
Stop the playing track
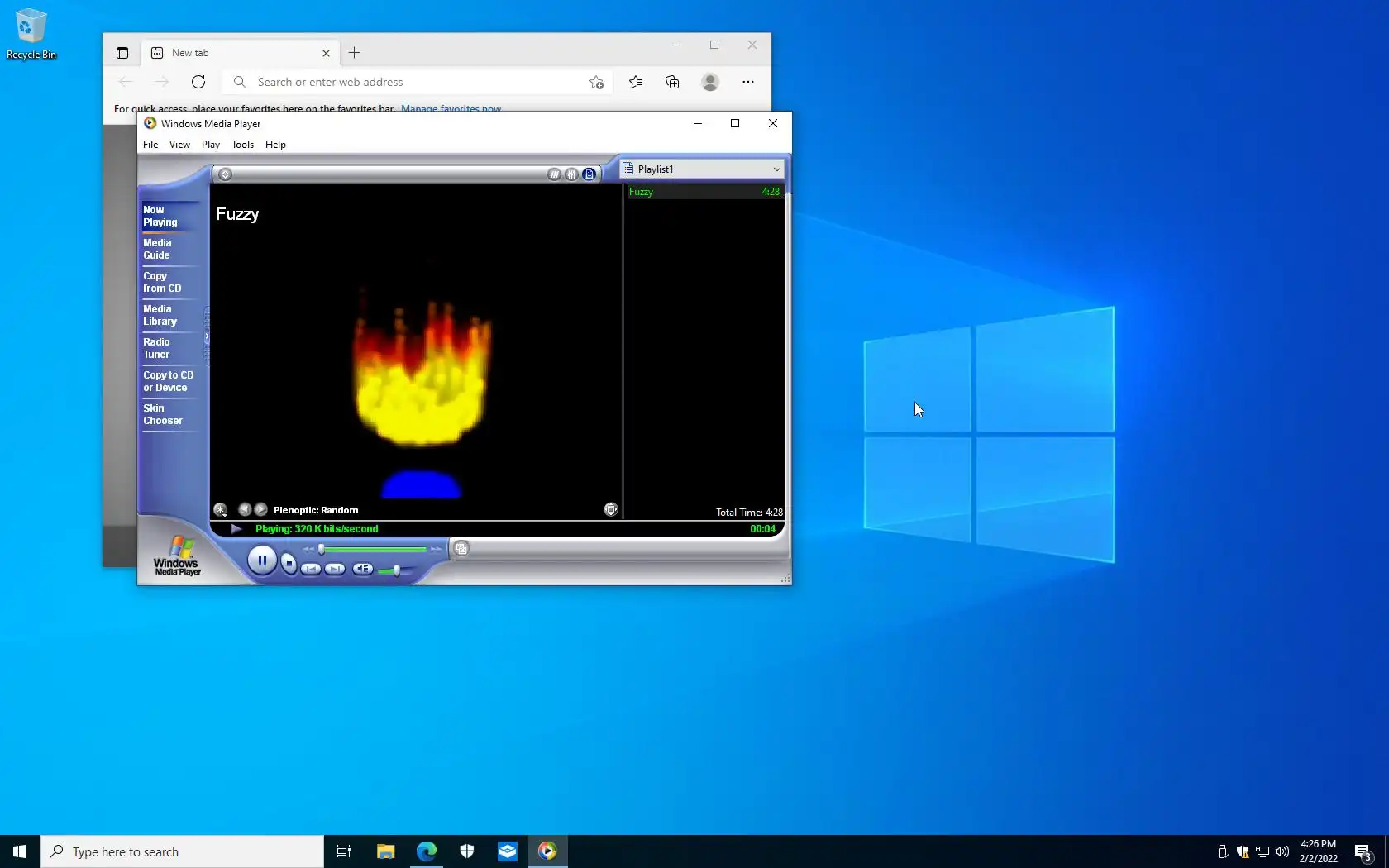pyautogui.click(x=289, y=563)
